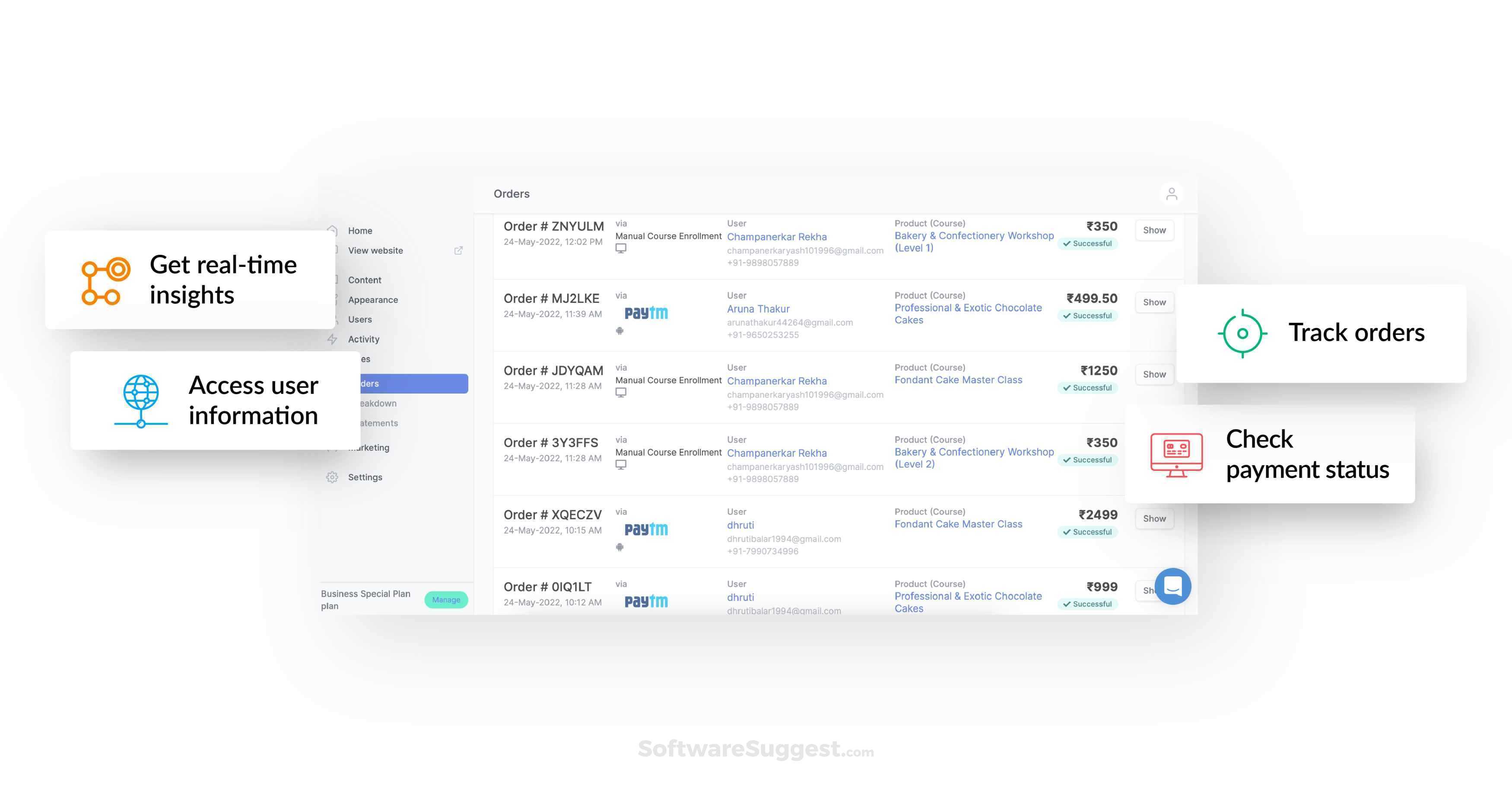The width and height of the screenshot is (1512, 791).
Task: Open the Fondant Cake Master Class course link
Action: pyautogui.click(x=959, y=380)
